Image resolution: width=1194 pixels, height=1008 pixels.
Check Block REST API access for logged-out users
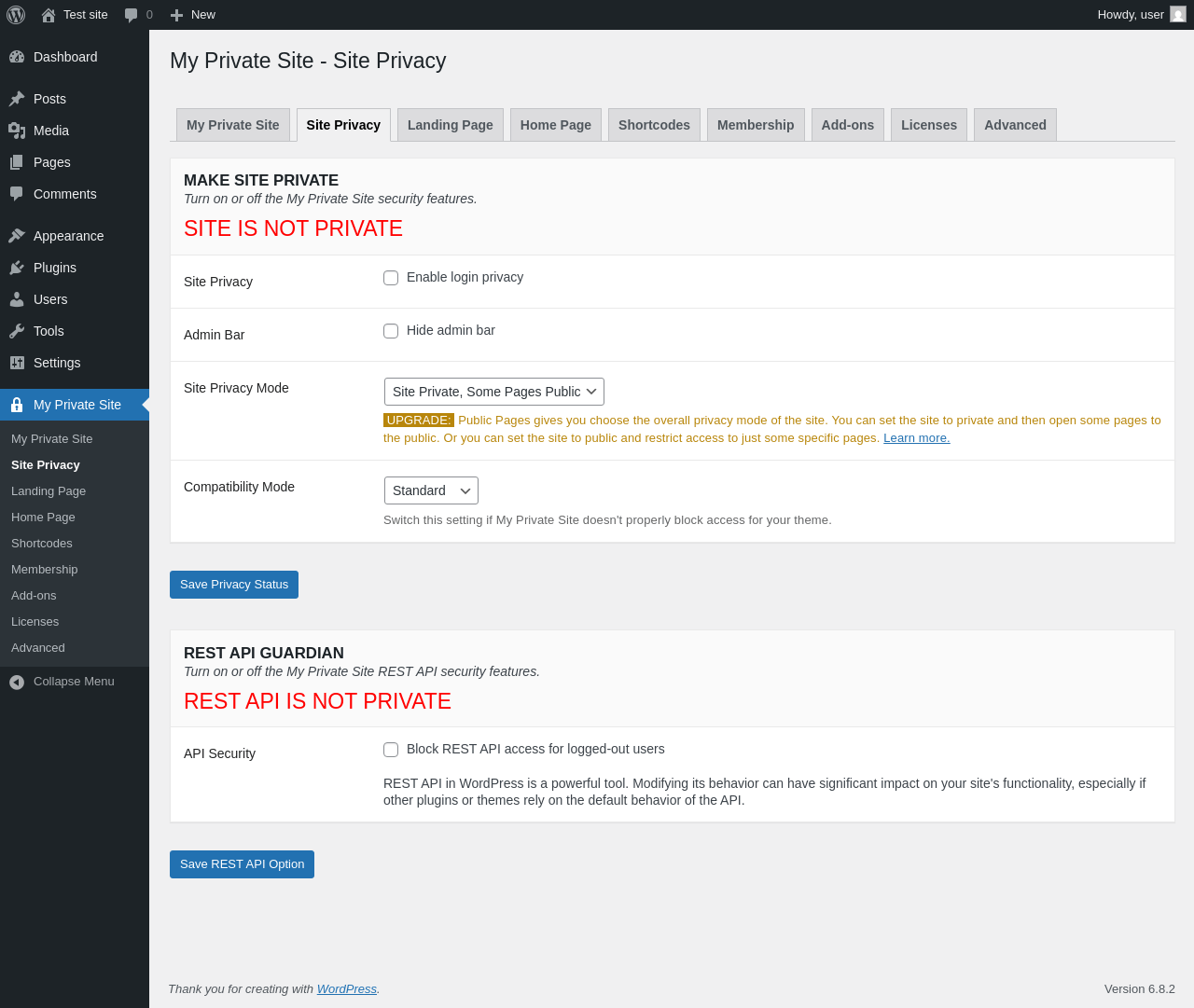[x=391, y=750]
